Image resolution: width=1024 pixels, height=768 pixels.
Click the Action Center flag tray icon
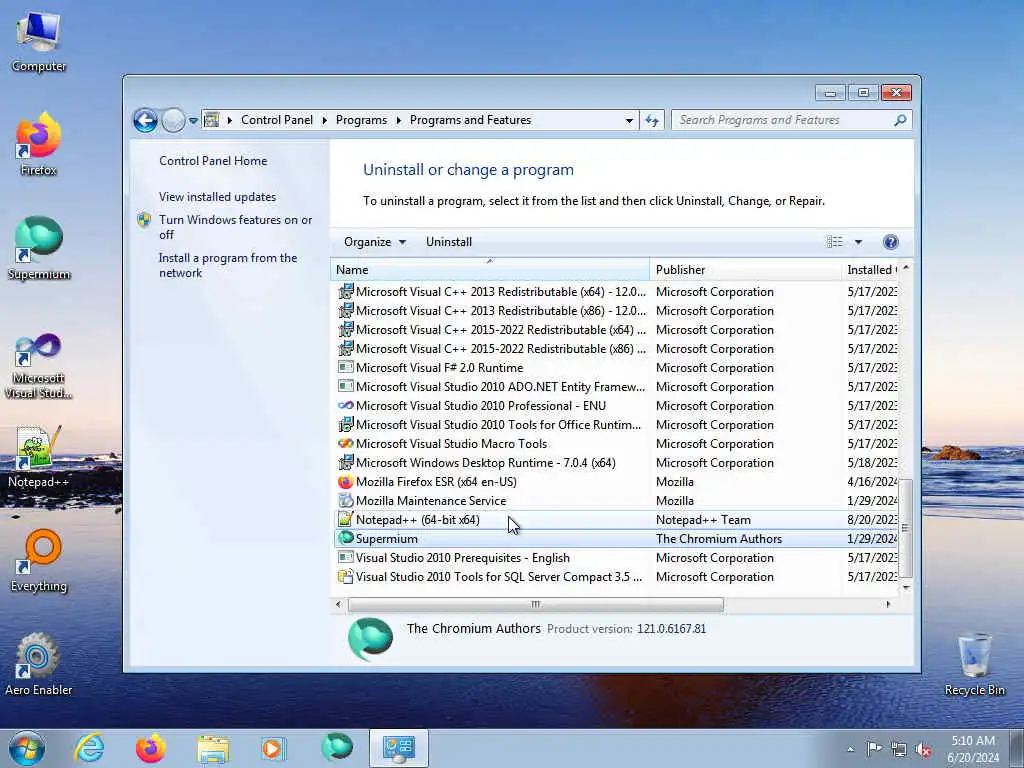(874, 748)
